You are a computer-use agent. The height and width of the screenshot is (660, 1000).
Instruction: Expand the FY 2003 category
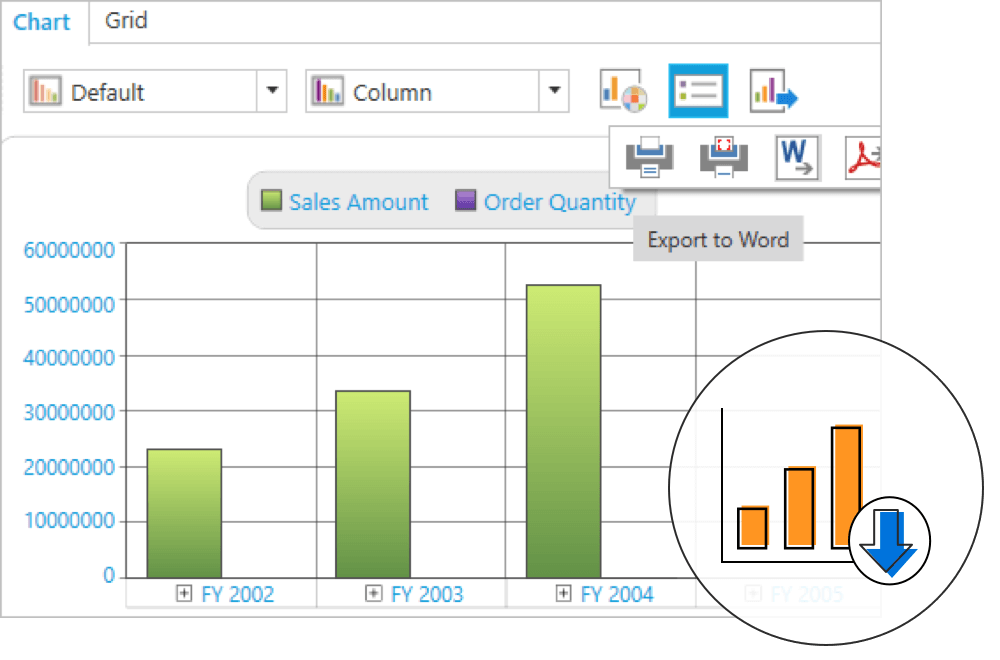click(374, 593)
